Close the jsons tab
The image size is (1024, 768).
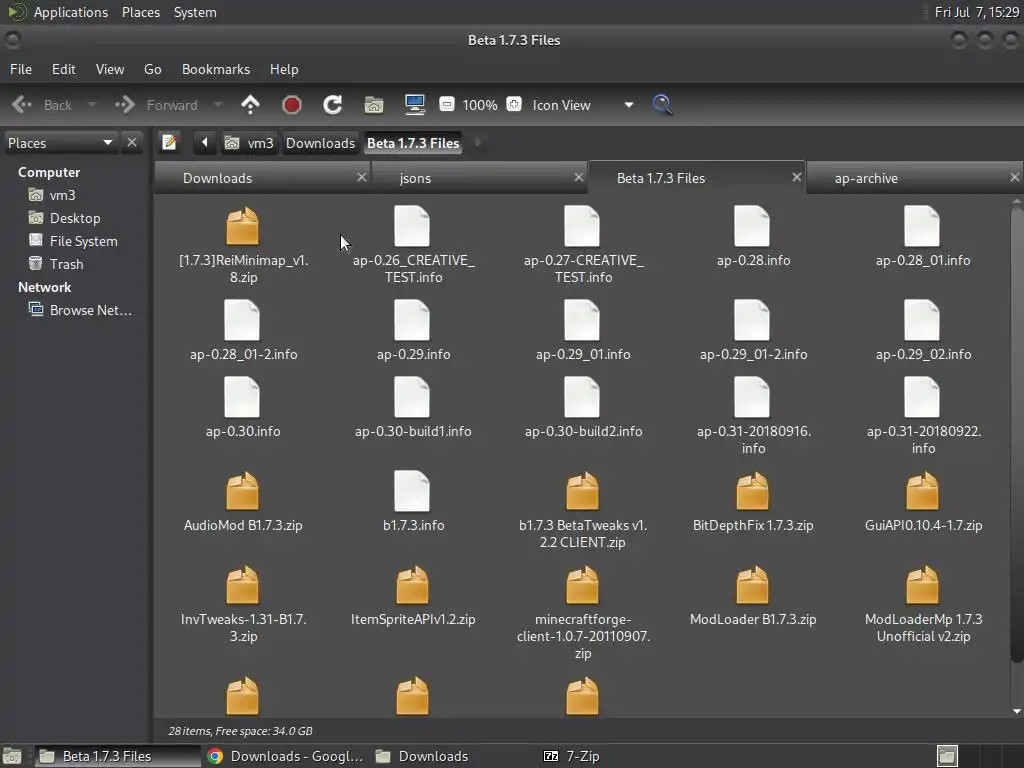[x=579, y=177]
